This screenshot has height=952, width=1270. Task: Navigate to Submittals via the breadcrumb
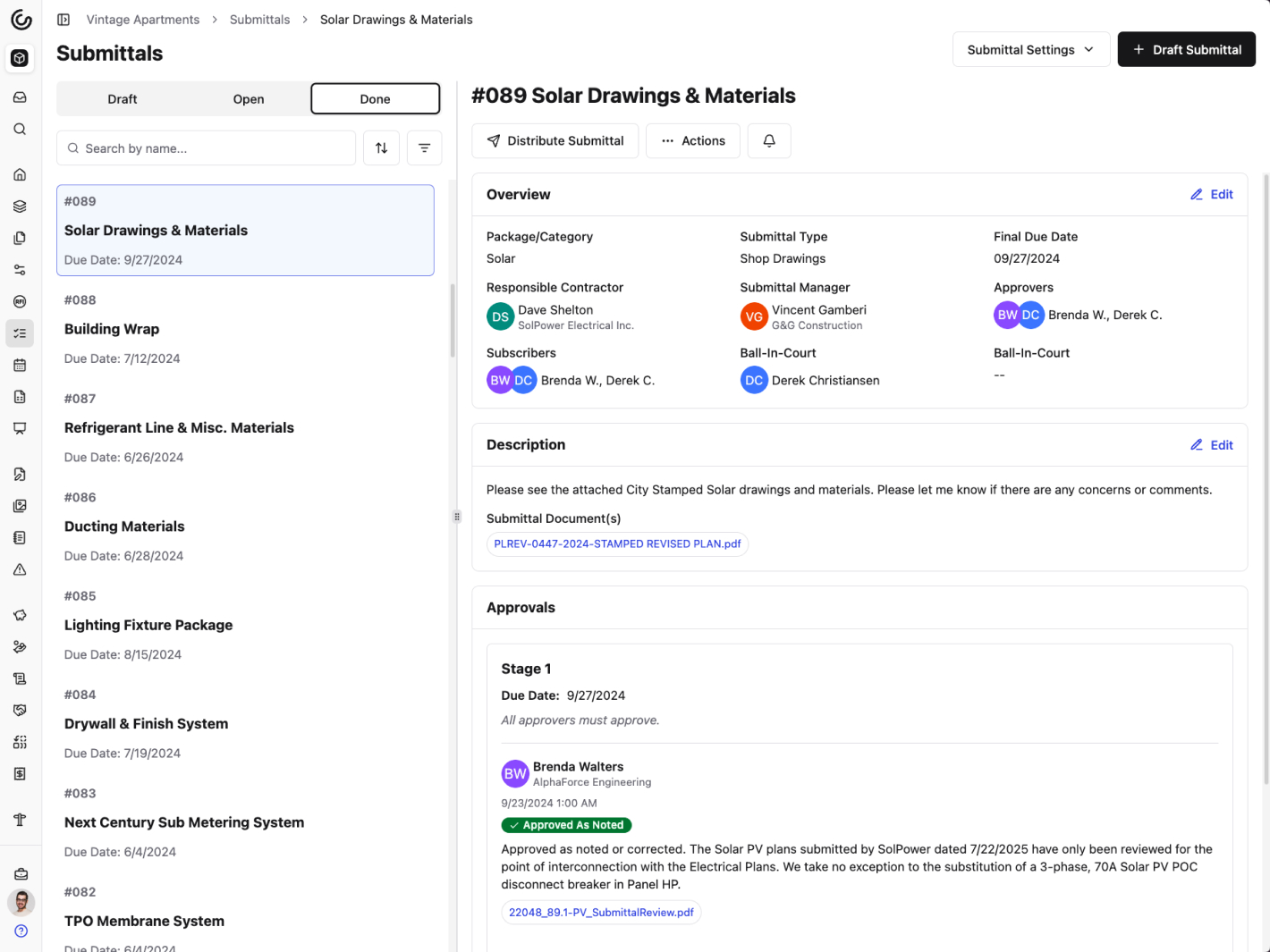[x=259, y=19]
